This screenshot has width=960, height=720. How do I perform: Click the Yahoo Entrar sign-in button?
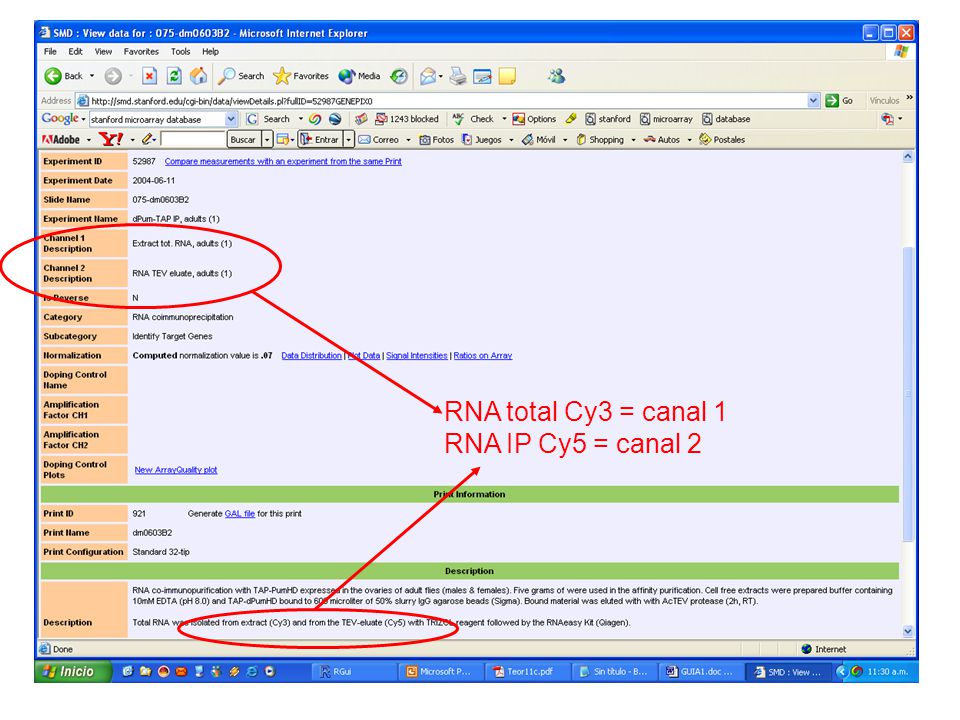tap(320, 140)
